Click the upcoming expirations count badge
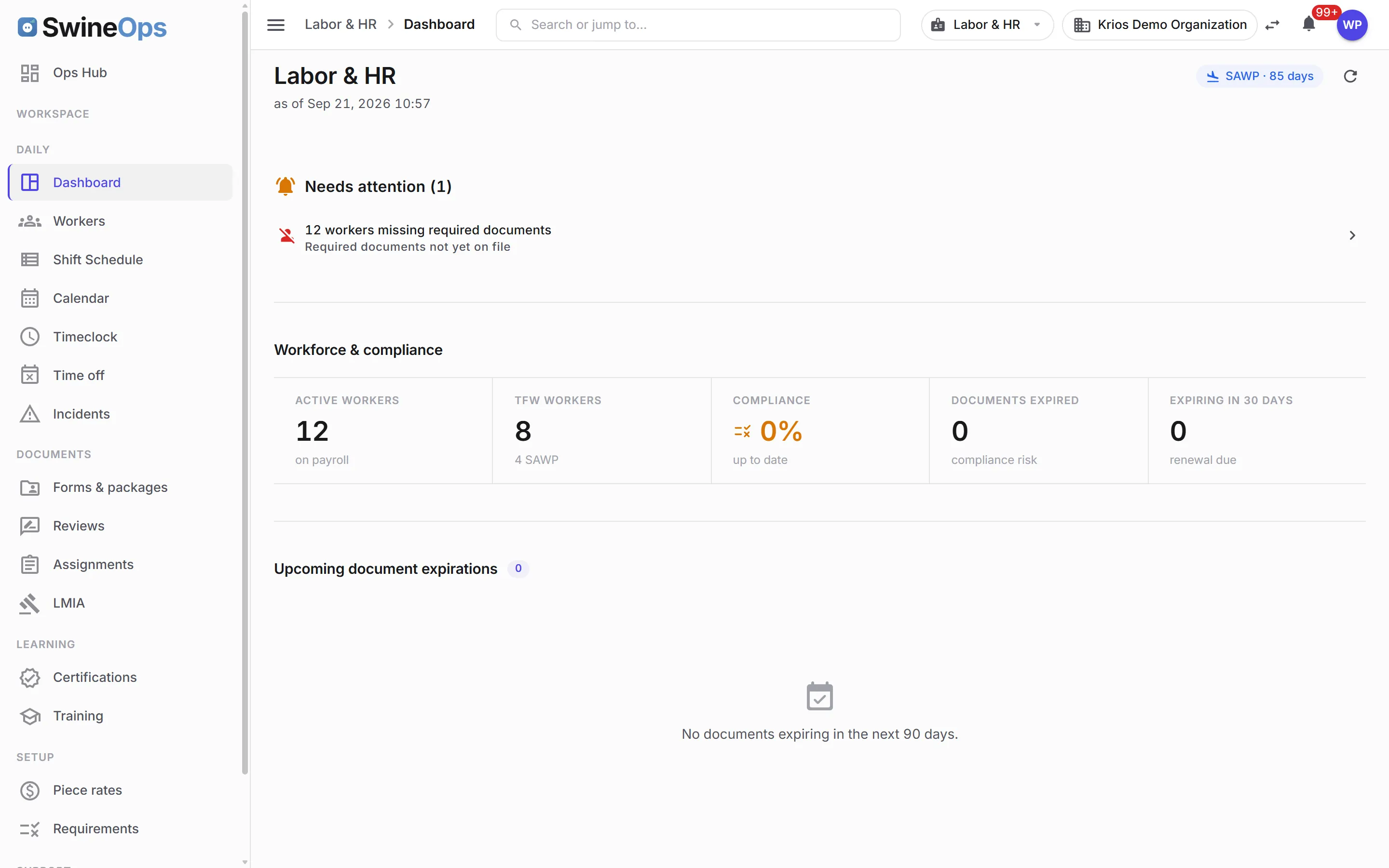1389x868 pixels. coord(517,569)
